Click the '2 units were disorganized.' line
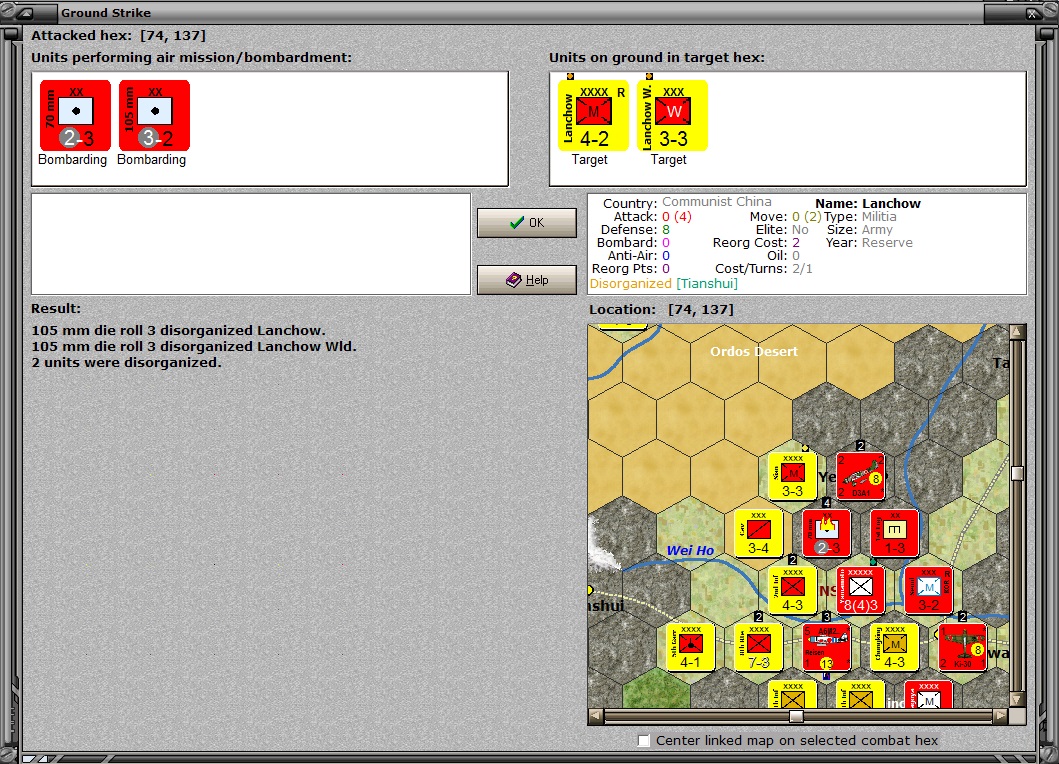The width and height of the screenshot is (1059, 764). [126, 363]
